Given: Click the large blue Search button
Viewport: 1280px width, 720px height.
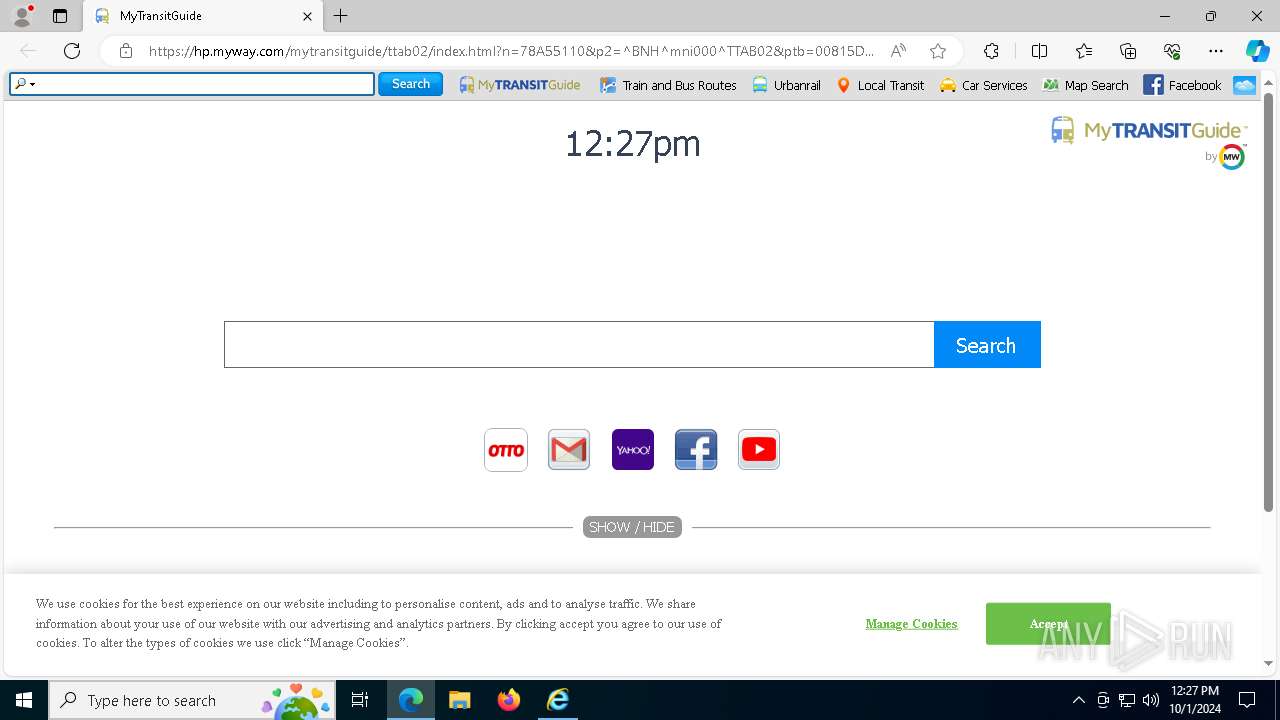Looking at the screenshot, I should (987, 345).
